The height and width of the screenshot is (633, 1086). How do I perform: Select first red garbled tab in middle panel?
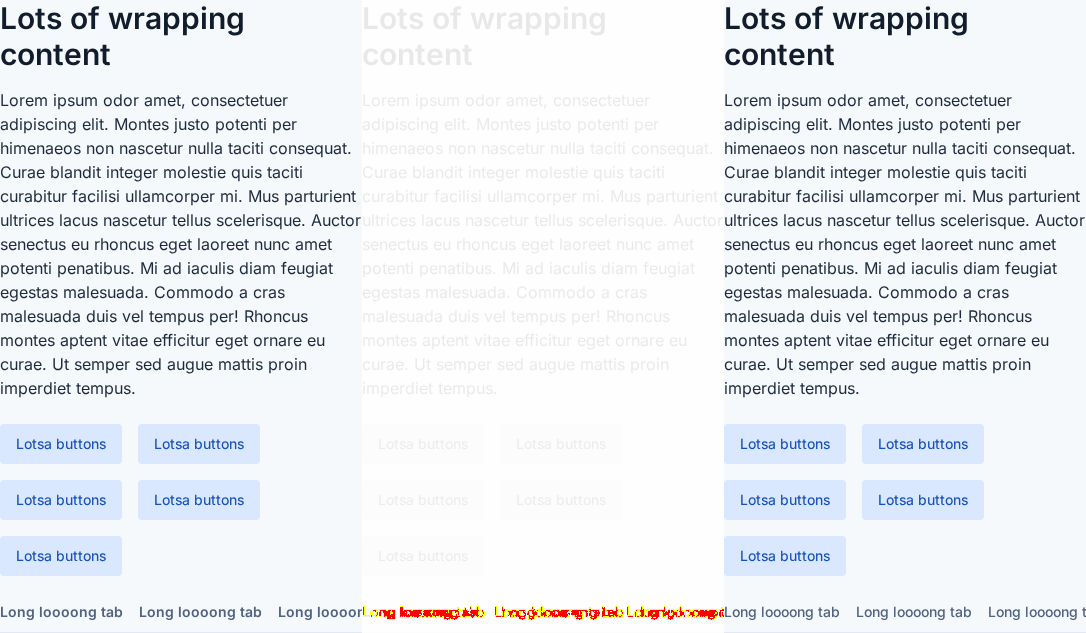[x=423, y=612]
